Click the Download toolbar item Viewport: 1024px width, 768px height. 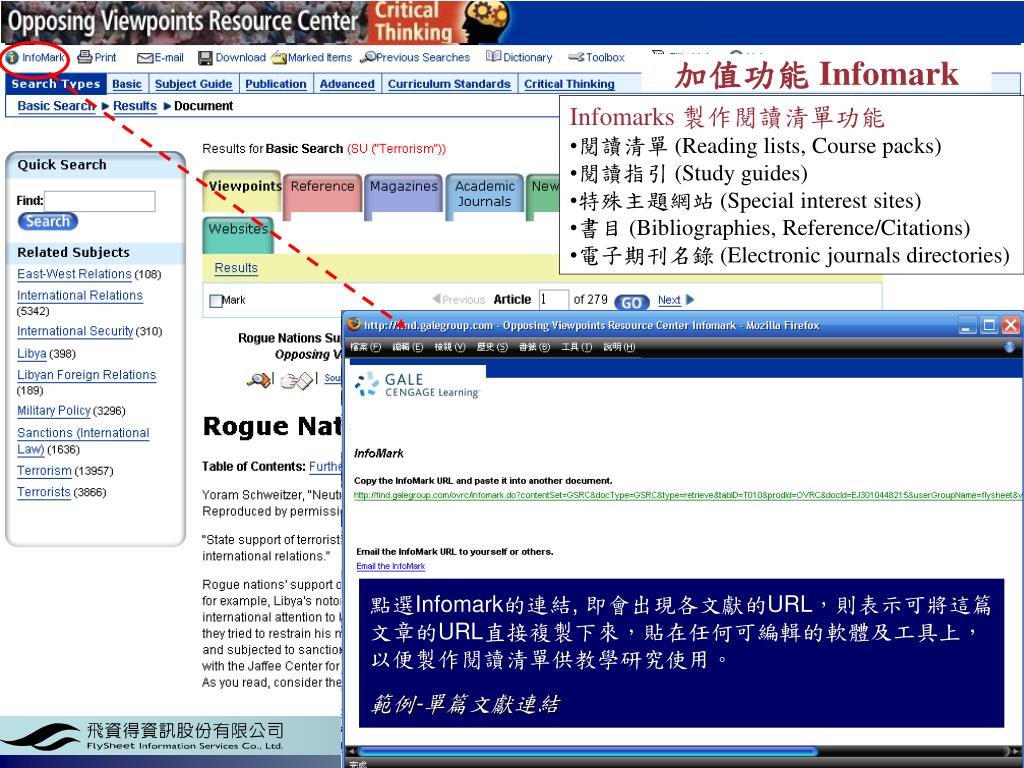tap(232, 57)
